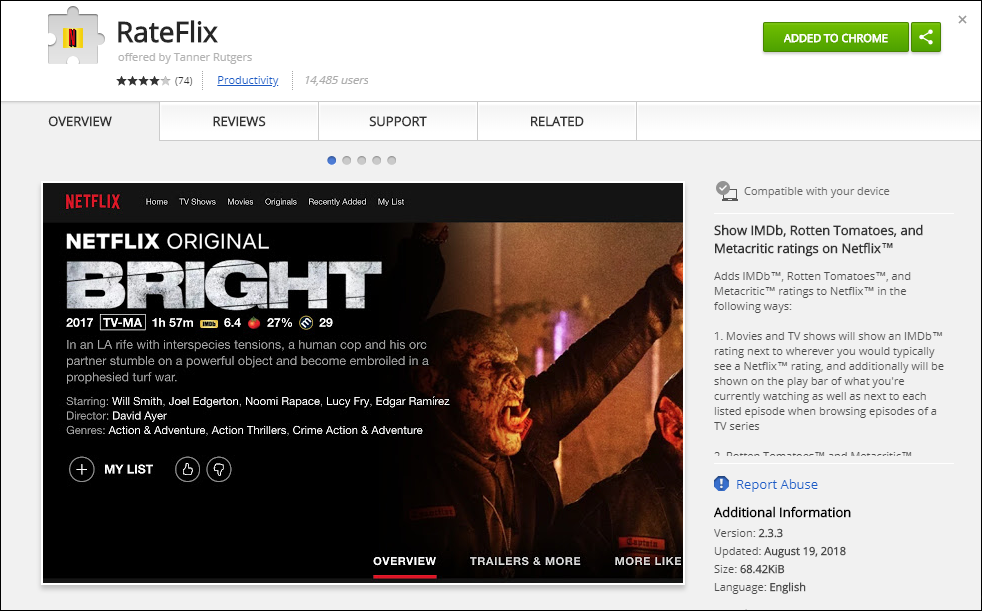
Task: Switch to the REVIEWS tab
Action: [x=239, y=121]
